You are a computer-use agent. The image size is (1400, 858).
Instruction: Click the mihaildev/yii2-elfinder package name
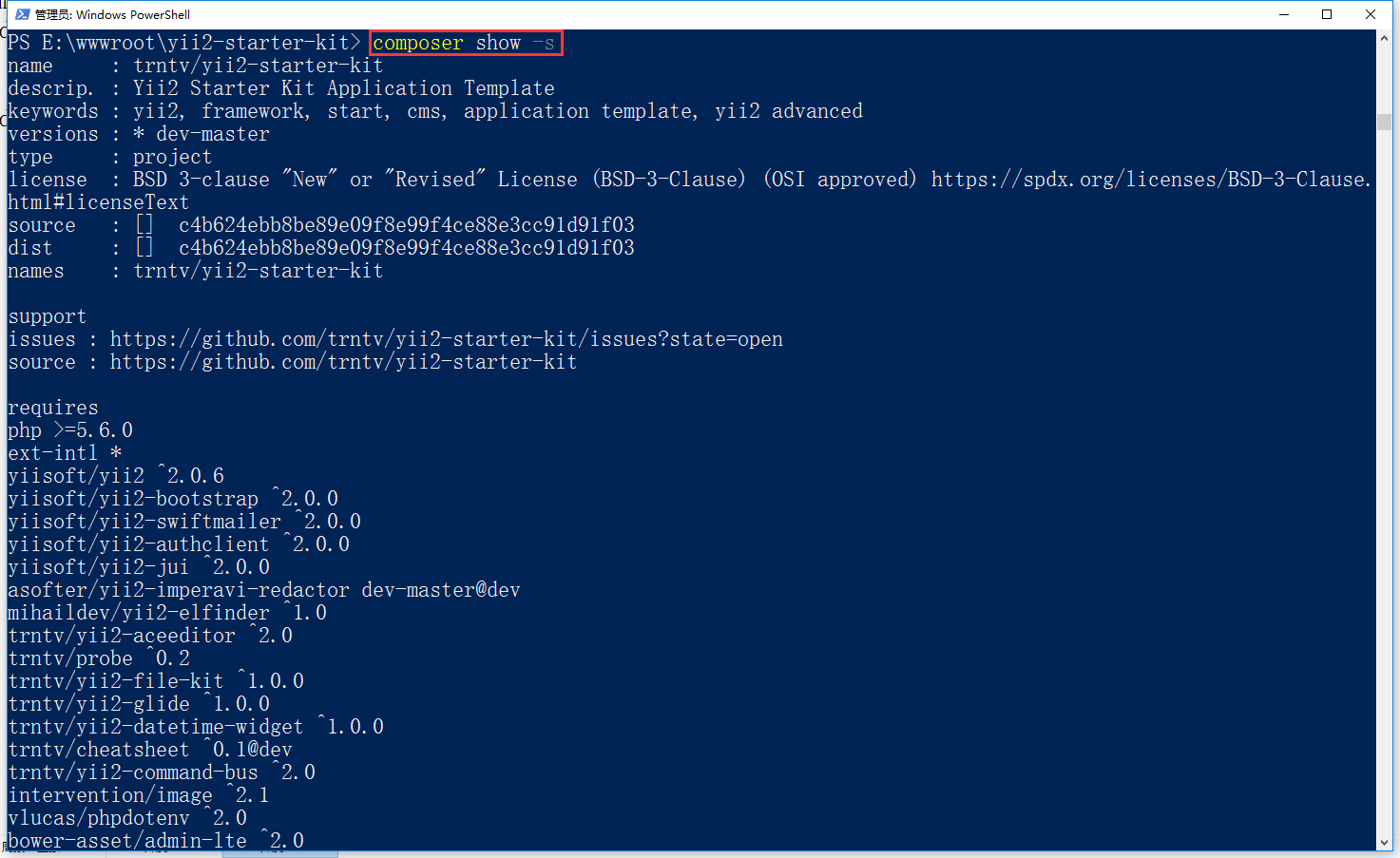pos(139,613)
